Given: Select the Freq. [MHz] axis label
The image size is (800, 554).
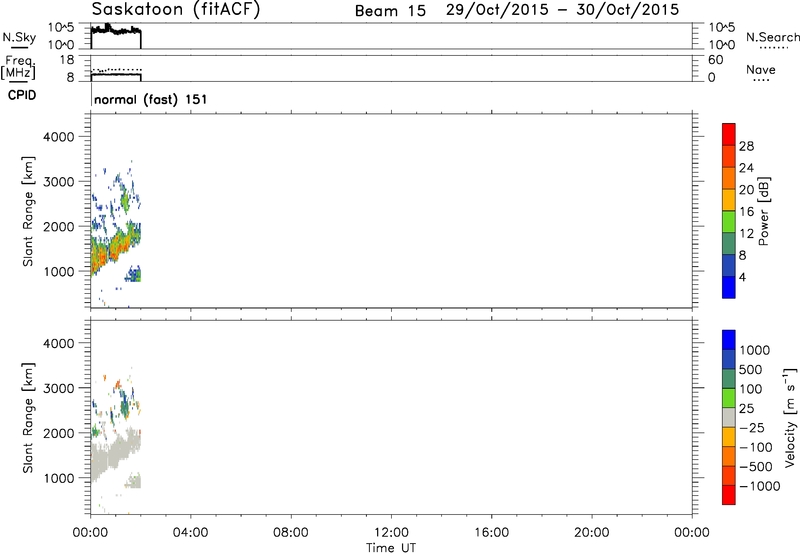Looking at the screenshot, I should click(x=19, y=67).
